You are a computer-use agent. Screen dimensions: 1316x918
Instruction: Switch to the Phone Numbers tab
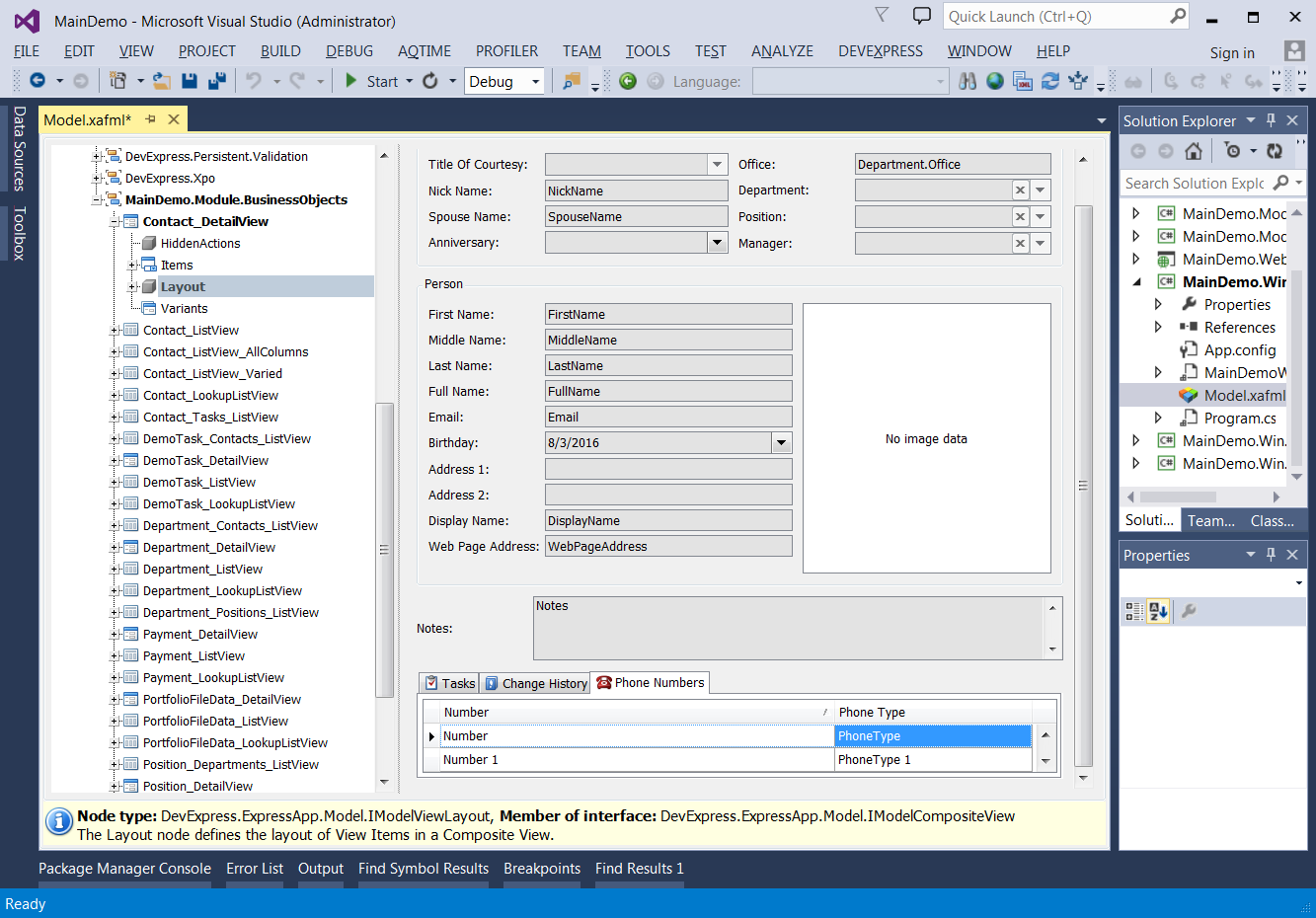650,682
